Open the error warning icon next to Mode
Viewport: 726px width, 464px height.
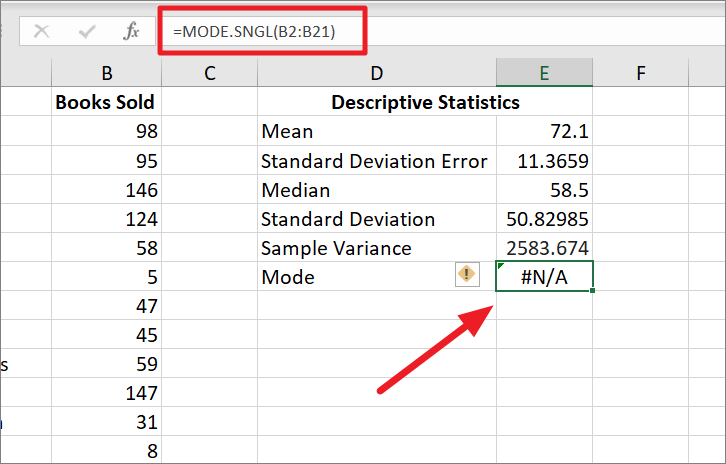pos(467,275)
